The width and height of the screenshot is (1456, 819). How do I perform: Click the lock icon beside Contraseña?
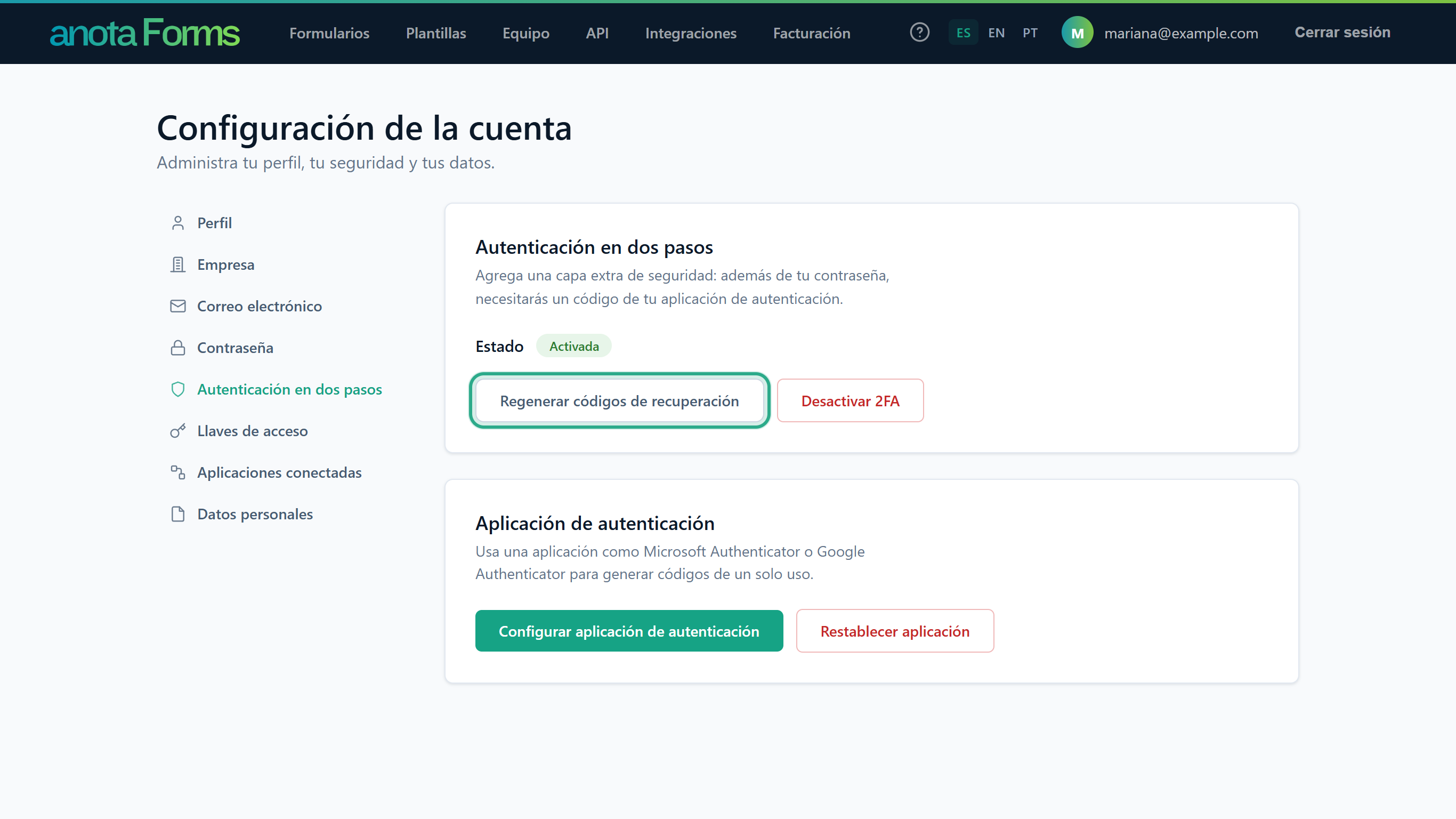point(177,348)
